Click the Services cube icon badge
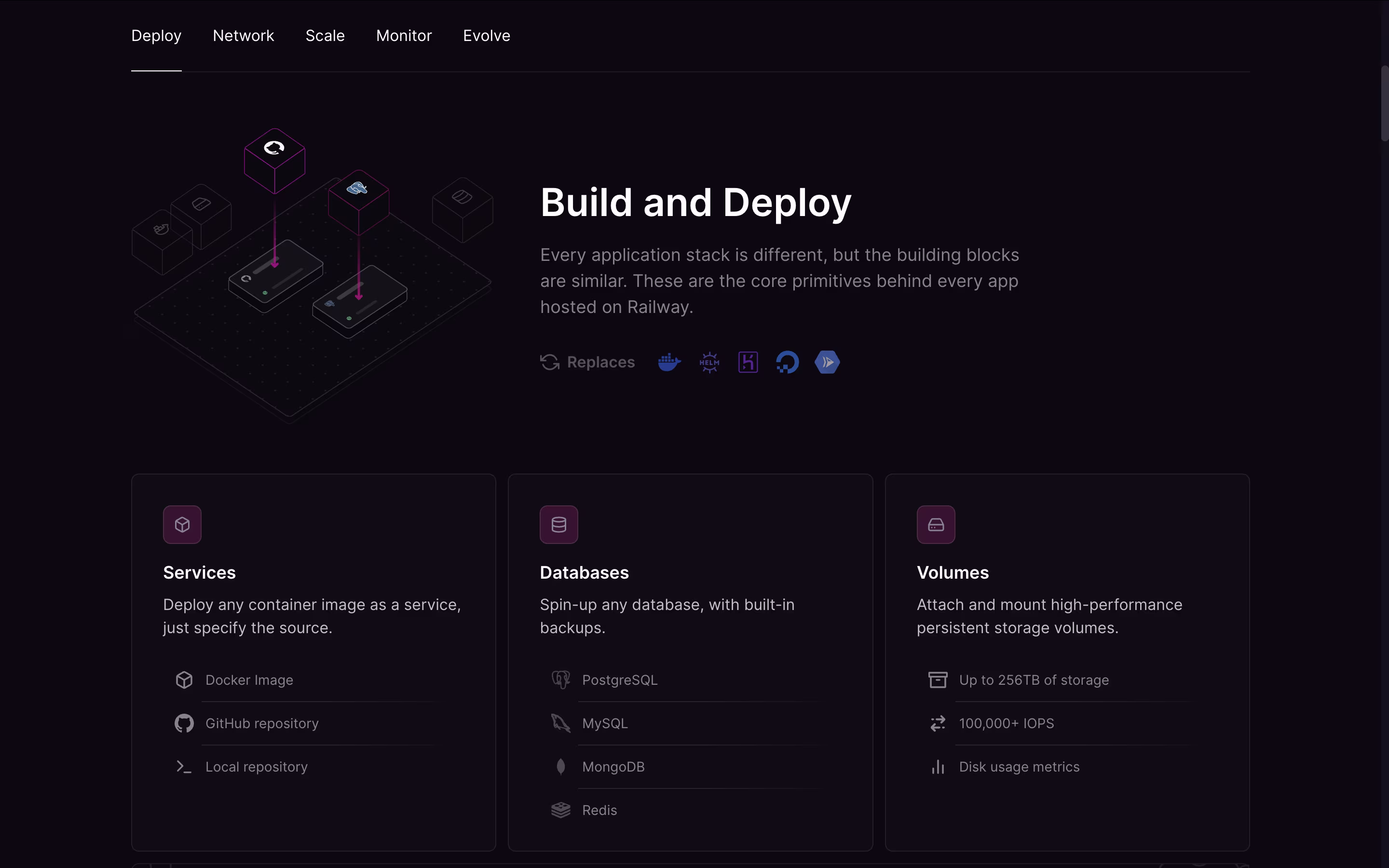The width and height of the screenshot is (1389, 868). tap(182, 524)
